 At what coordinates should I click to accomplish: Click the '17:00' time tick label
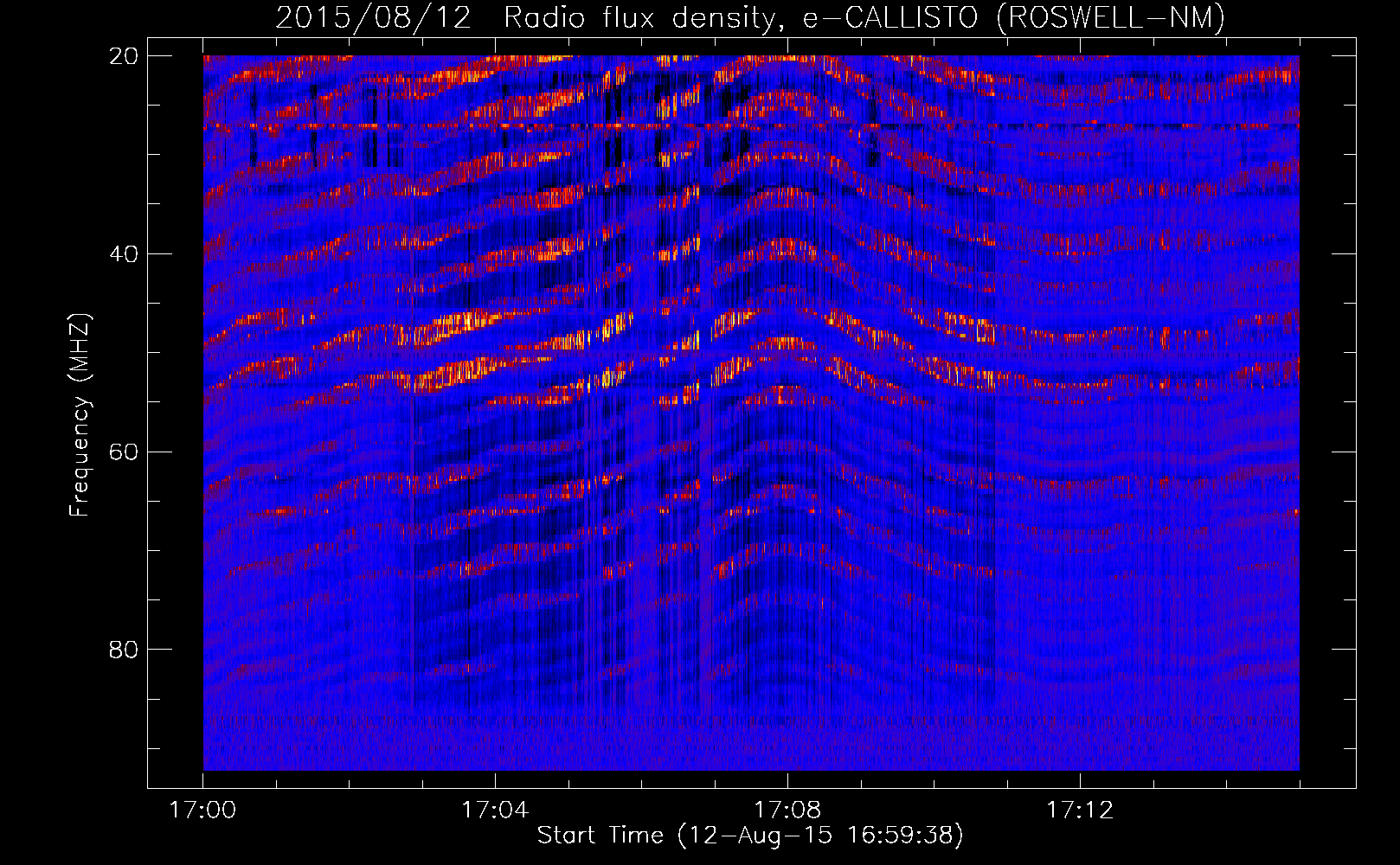click(x=202, y=811)
